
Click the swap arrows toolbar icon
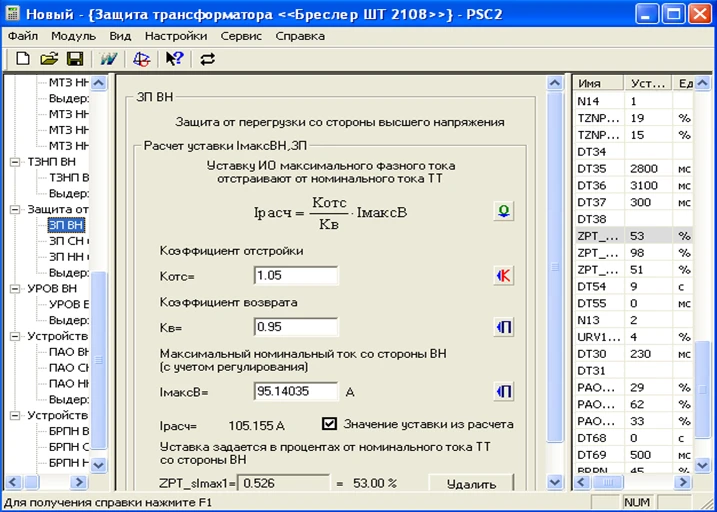(x=208, y=59)
